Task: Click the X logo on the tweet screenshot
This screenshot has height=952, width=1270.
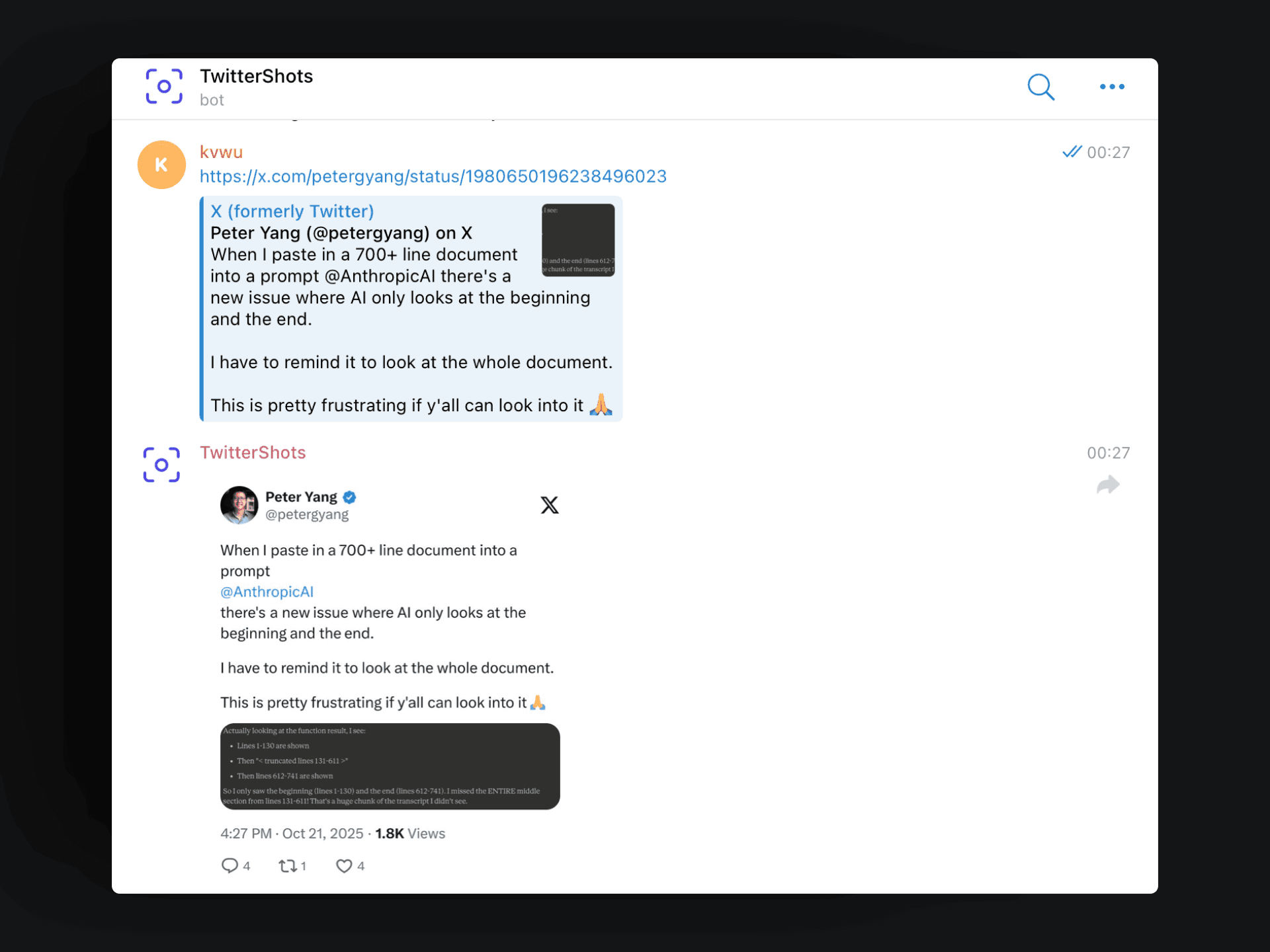Action: (550, 504)
